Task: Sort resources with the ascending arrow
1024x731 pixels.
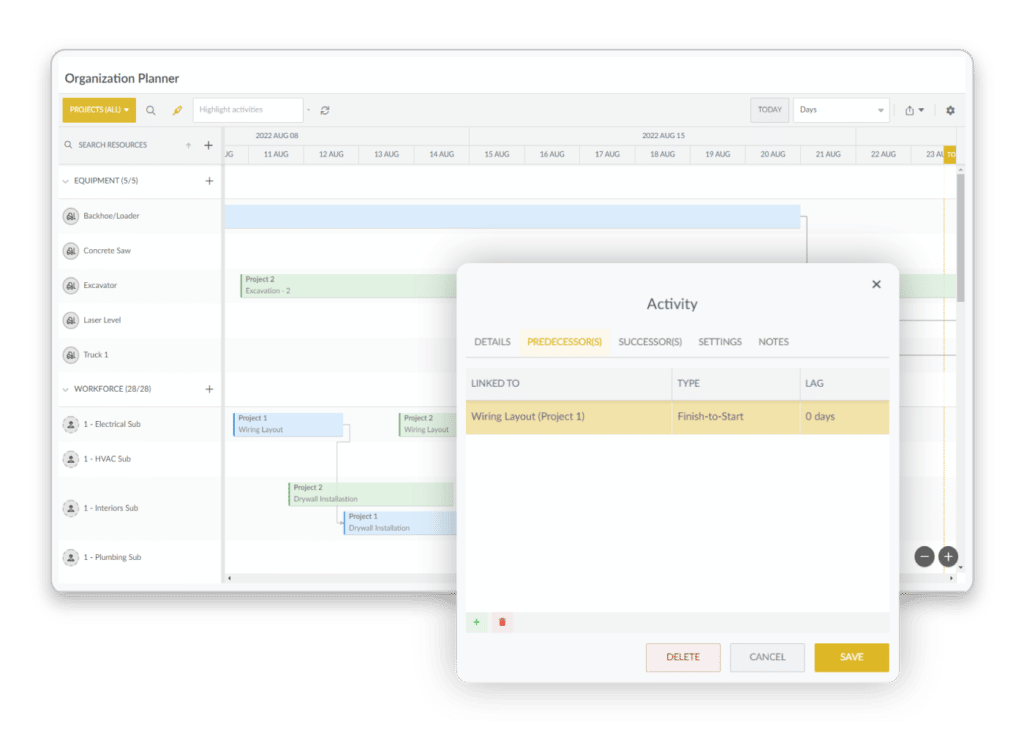Action: point(190,145)
